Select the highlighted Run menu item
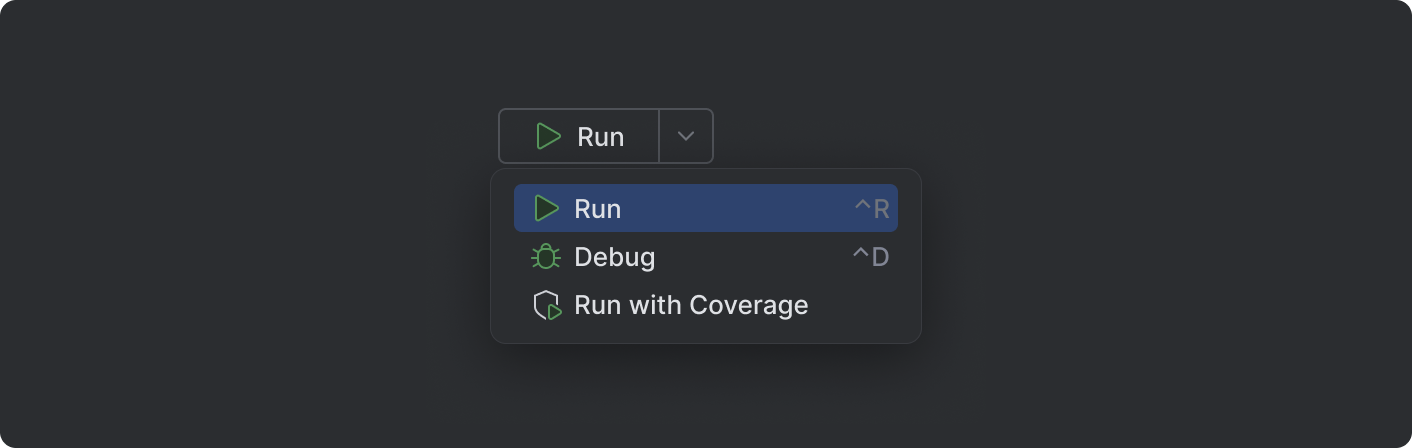 pos(705,209)
